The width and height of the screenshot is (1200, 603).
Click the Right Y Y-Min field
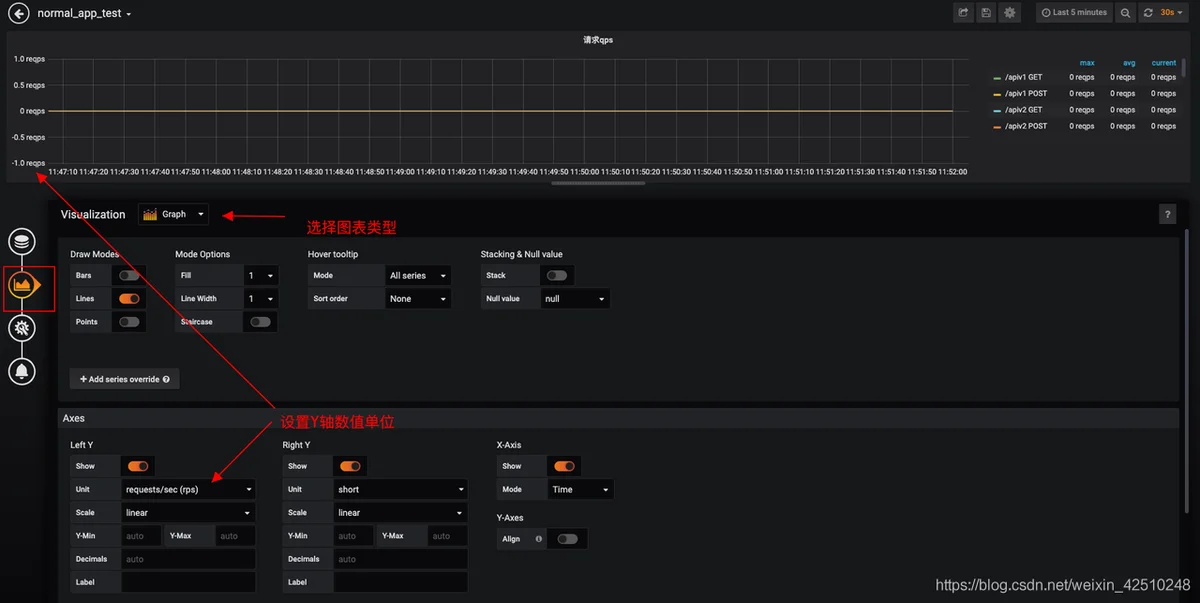pos(354,536)
